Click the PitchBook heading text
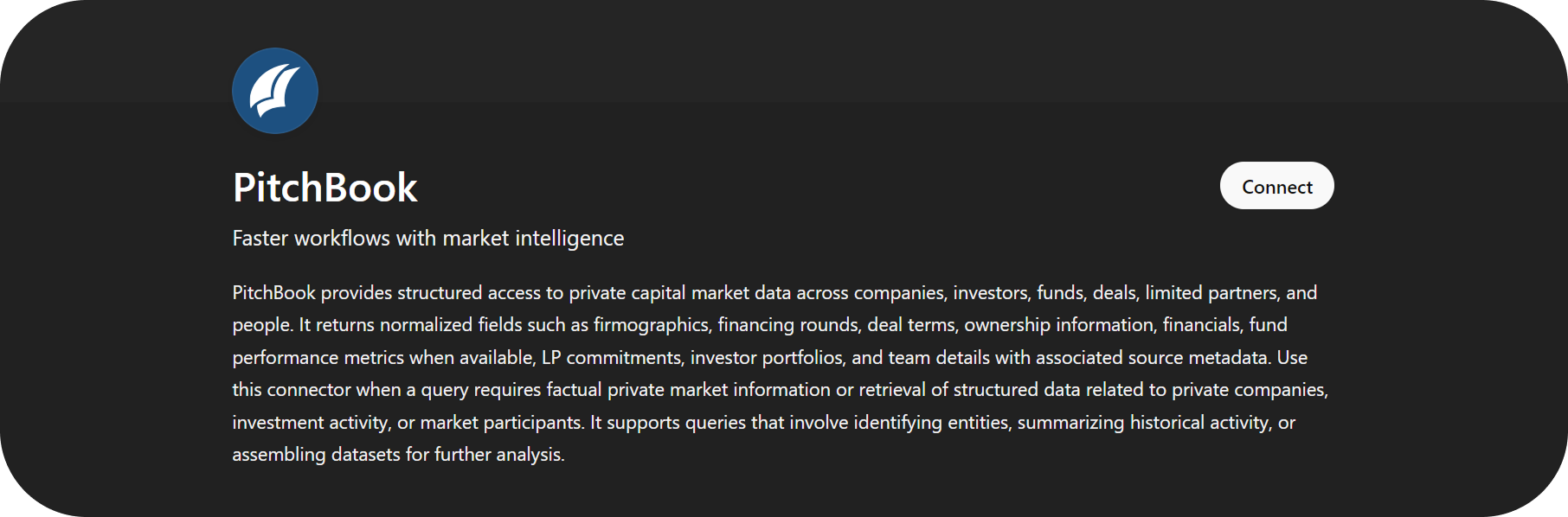Screen dimensions: 1568x517 tap(325, 188)
